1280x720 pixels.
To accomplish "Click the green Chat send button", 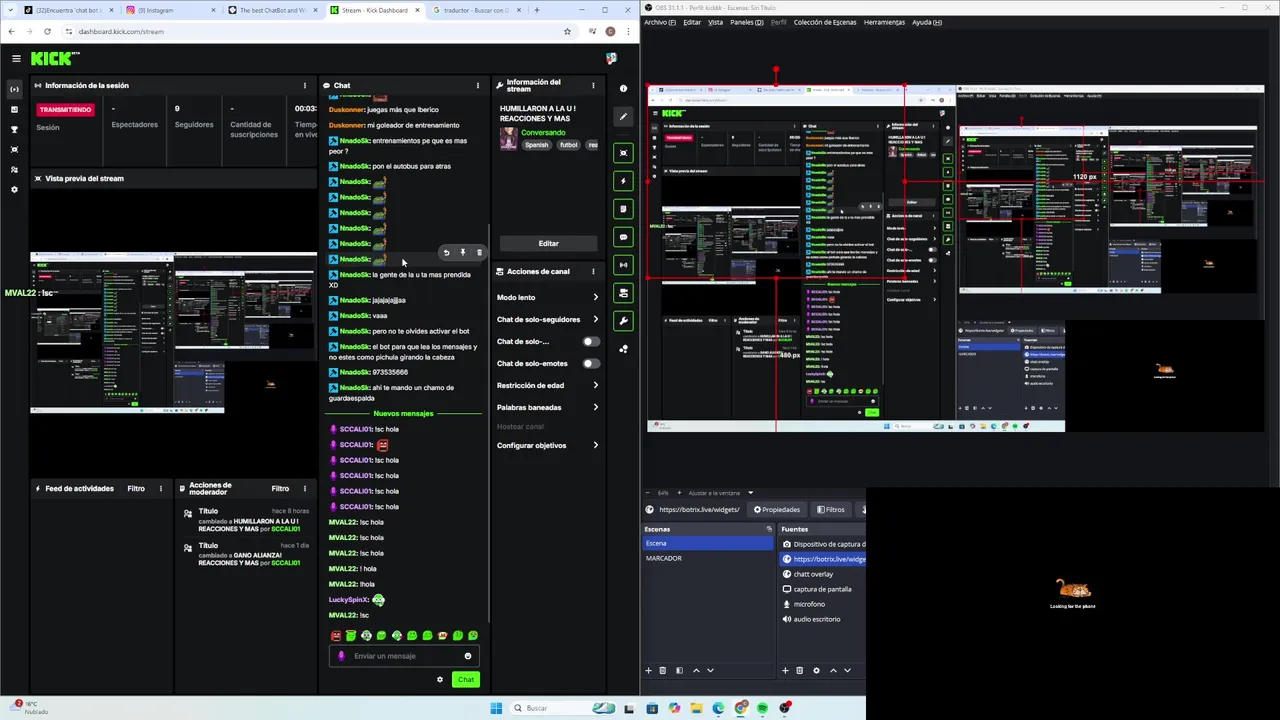I will point(466,680).
